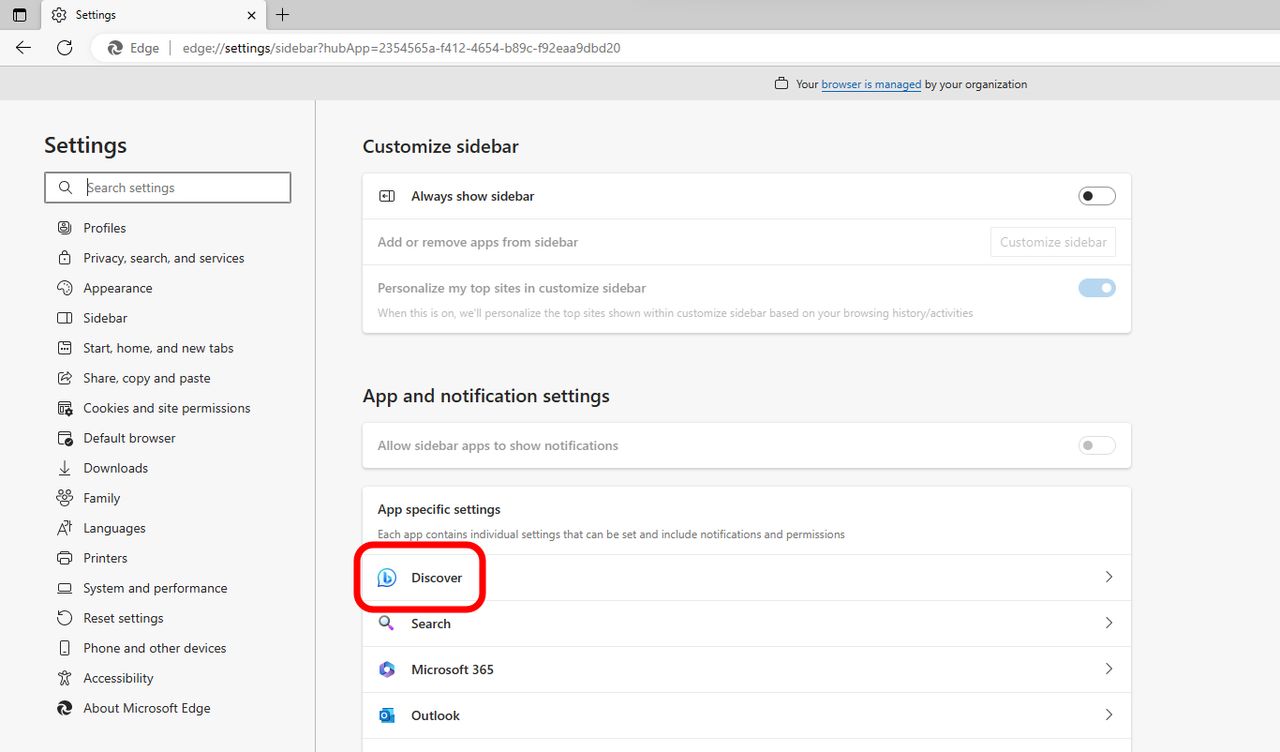
Task: Click the Languages icon
Action: (x=65, y=528)
